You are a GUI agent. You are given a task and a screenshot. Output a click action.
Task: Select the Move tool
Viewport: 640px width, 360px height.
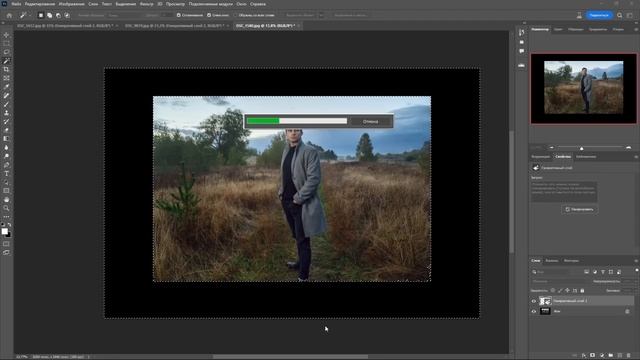6,35
